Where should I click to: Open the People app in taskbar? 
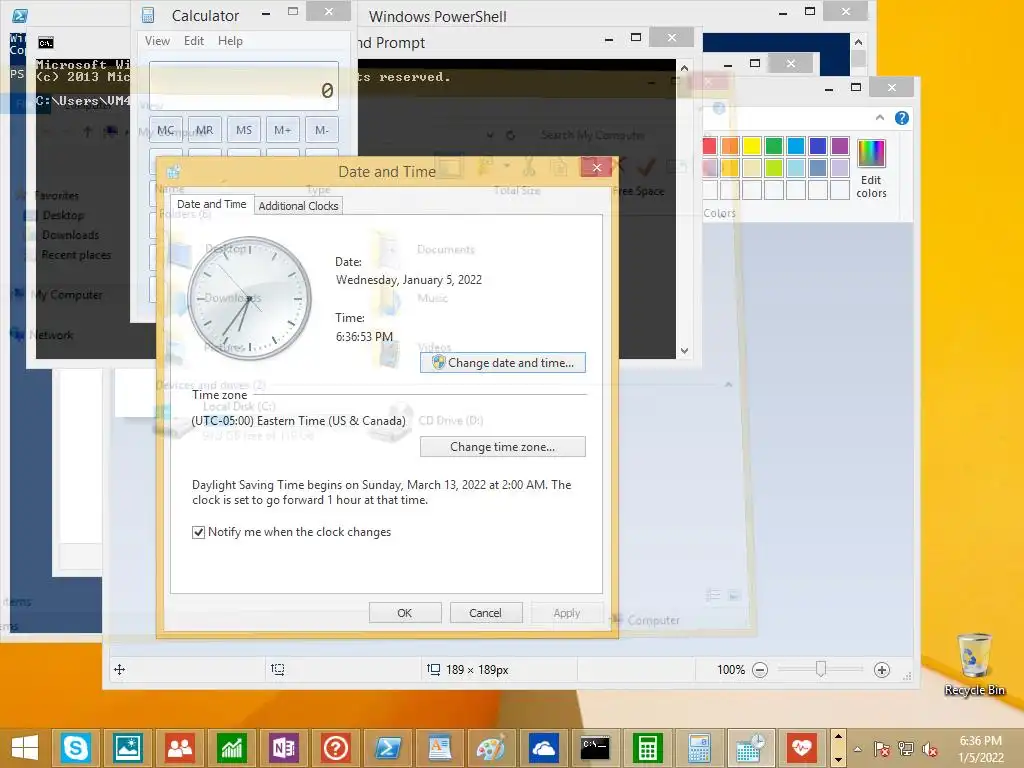coord(180,748)
